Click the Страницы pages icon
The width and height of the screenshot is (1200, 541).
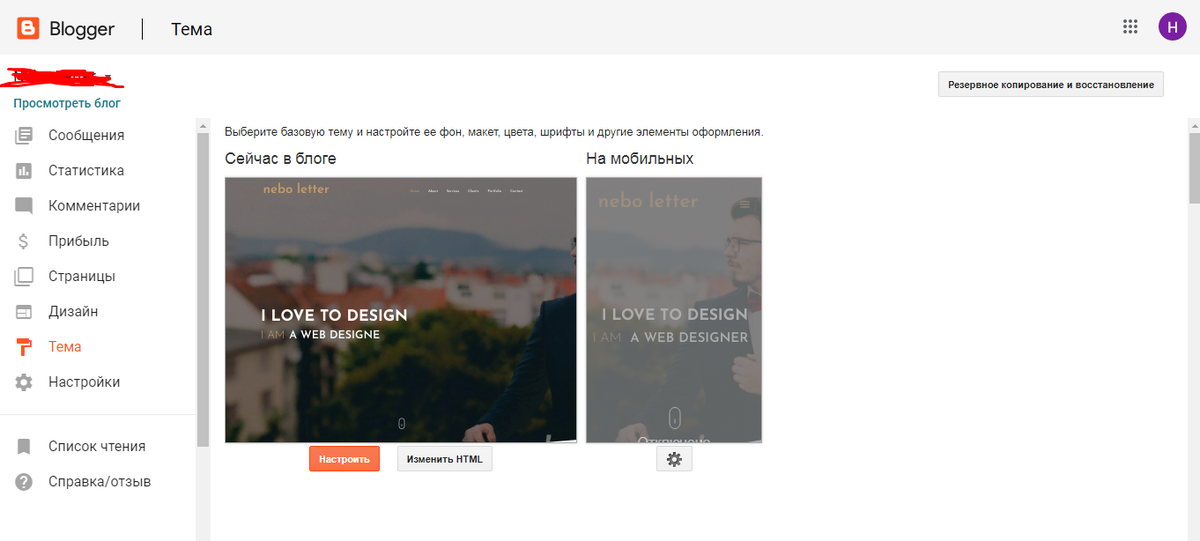[x=24, y=276]
